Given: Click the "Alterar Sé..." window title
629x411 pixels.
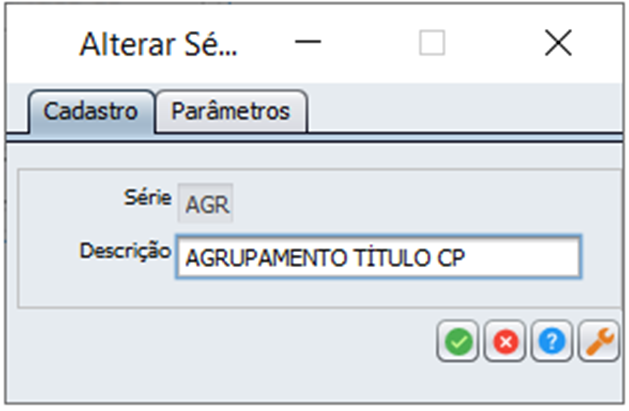Looking at the screenshot, I should coord(158,44).
